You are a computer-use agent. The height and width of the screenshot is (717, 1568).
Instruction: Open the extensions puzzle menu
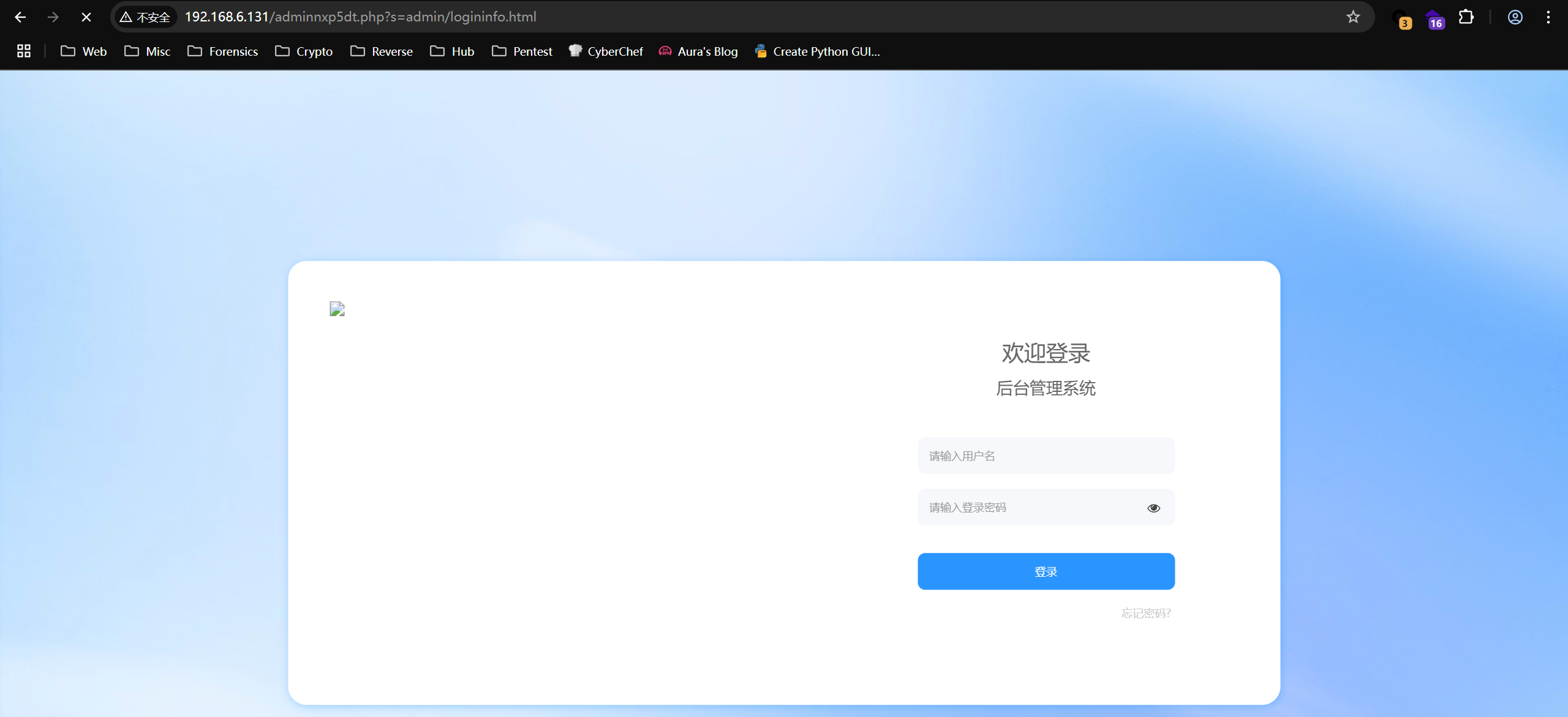(x=1466, y=17)
